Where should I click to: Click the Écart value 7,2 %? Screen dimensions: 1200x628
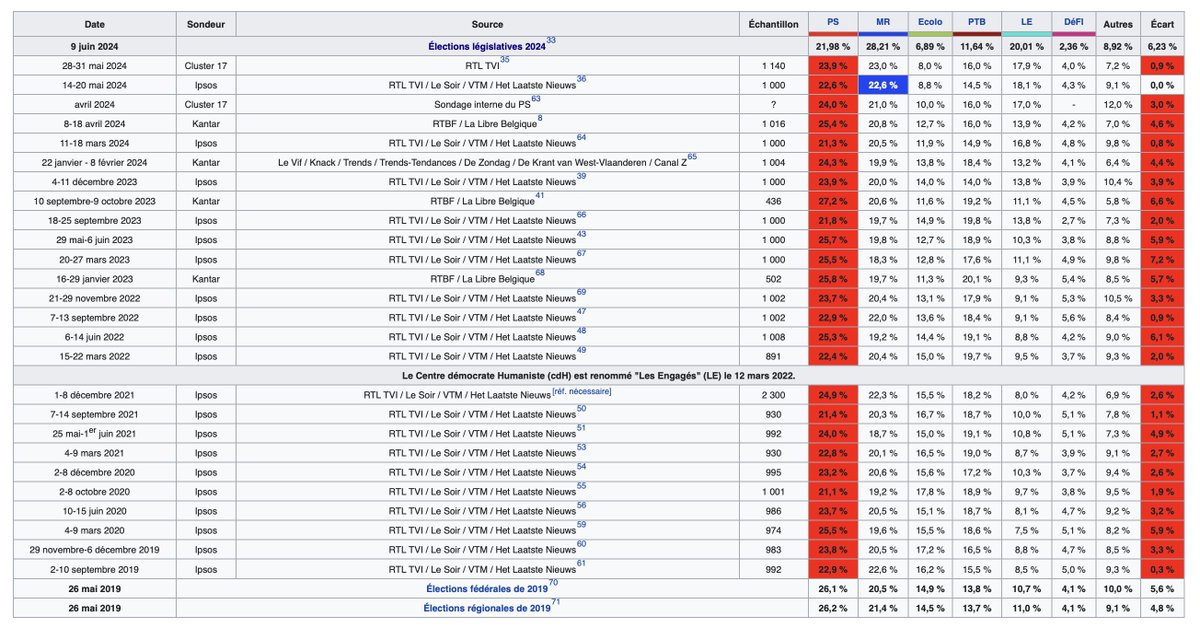point(1161,259)
